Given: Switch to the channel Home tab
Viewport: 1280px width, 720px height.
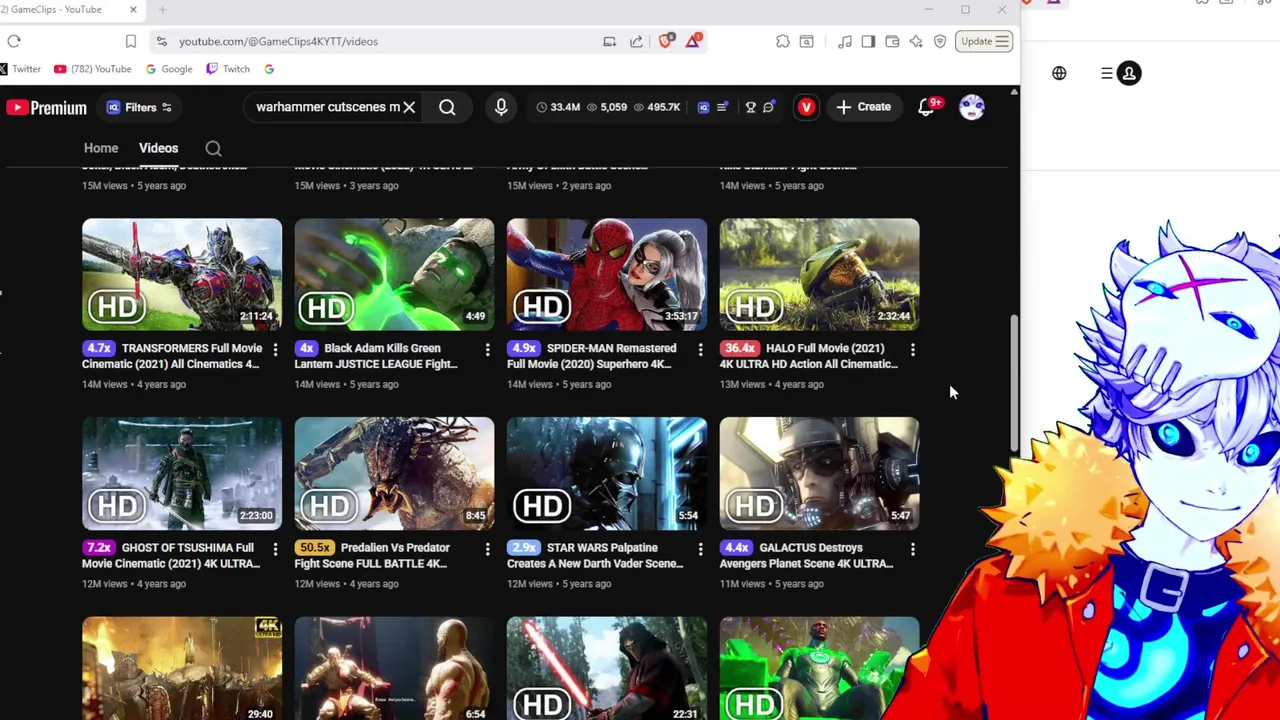Looking at the screenshot, I should click(101, 148).
